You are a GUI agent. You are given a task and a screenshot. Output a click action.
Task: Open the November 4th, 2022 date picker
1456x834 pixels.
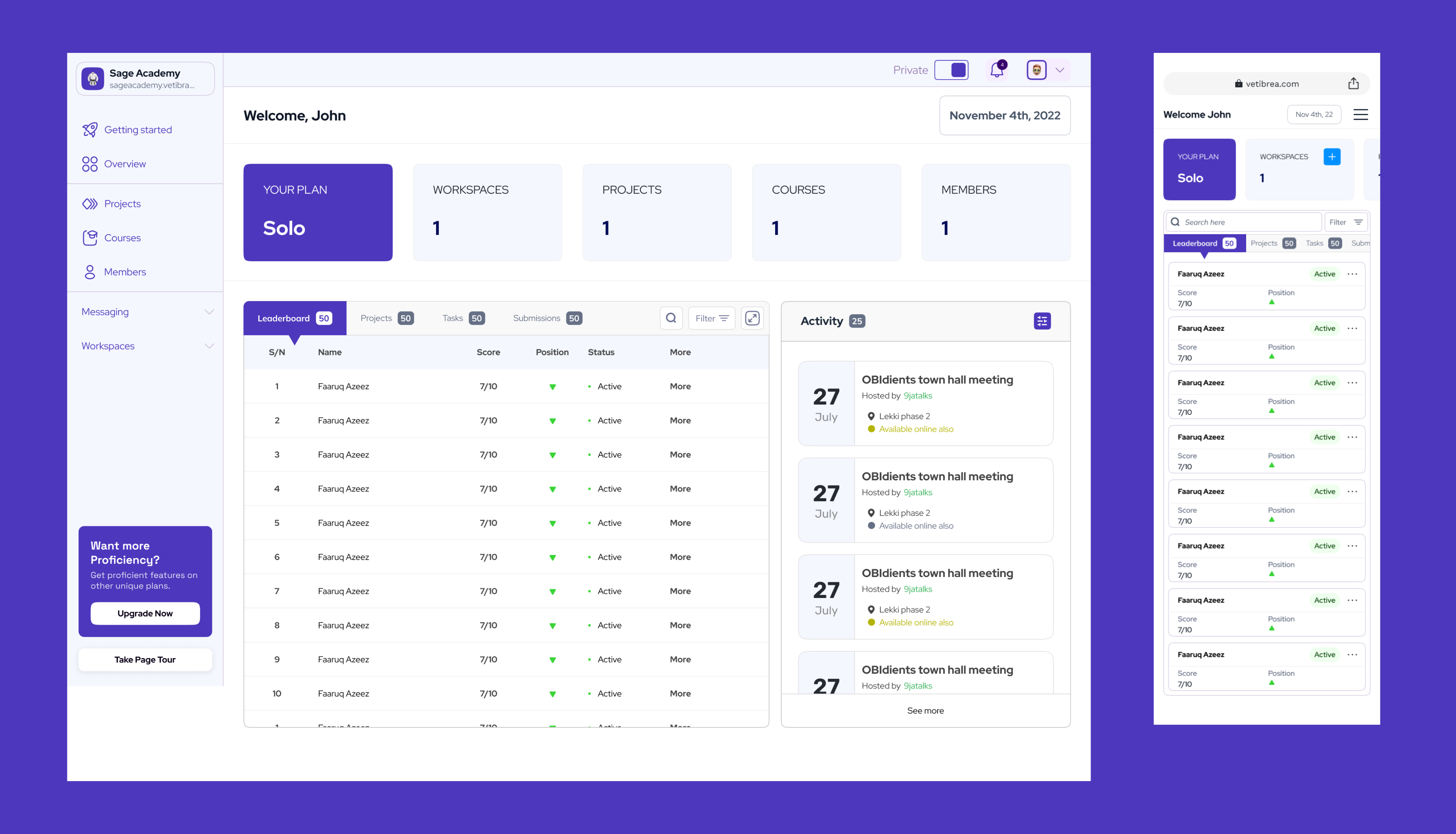tap(1005, 116)
